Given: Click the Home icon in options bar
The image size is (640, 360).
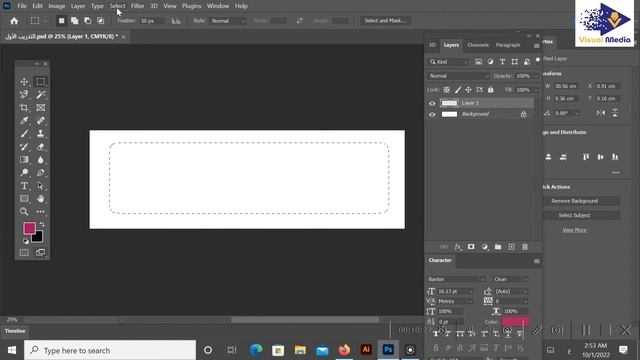Looking at the screenshot, I should pyautogui.click(x=14, y=21).
